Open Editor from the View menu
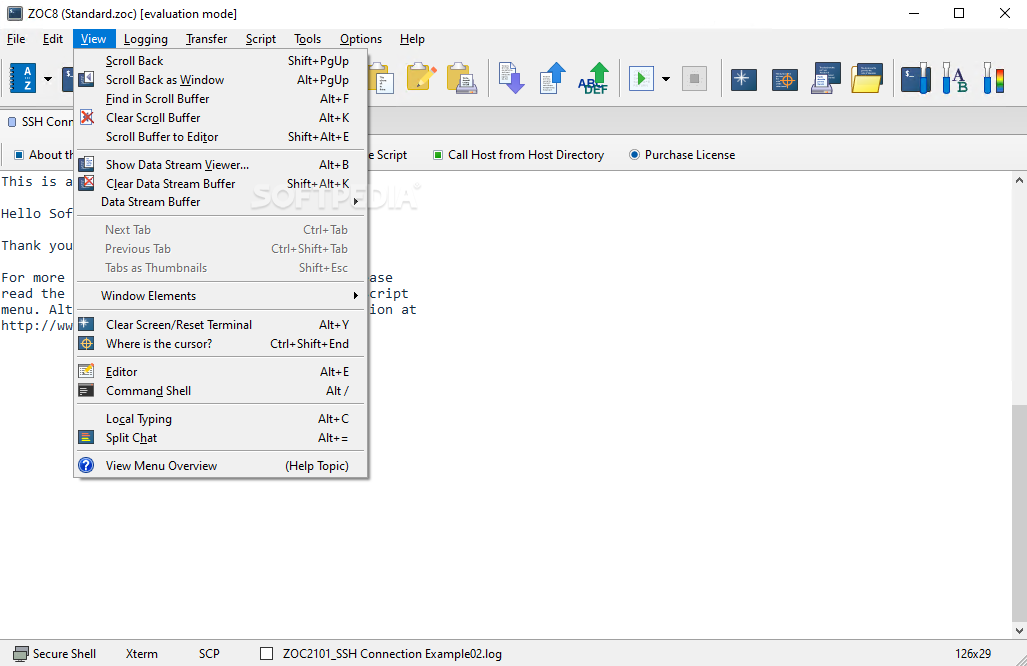1027x666 pixels. click(221, 372)
